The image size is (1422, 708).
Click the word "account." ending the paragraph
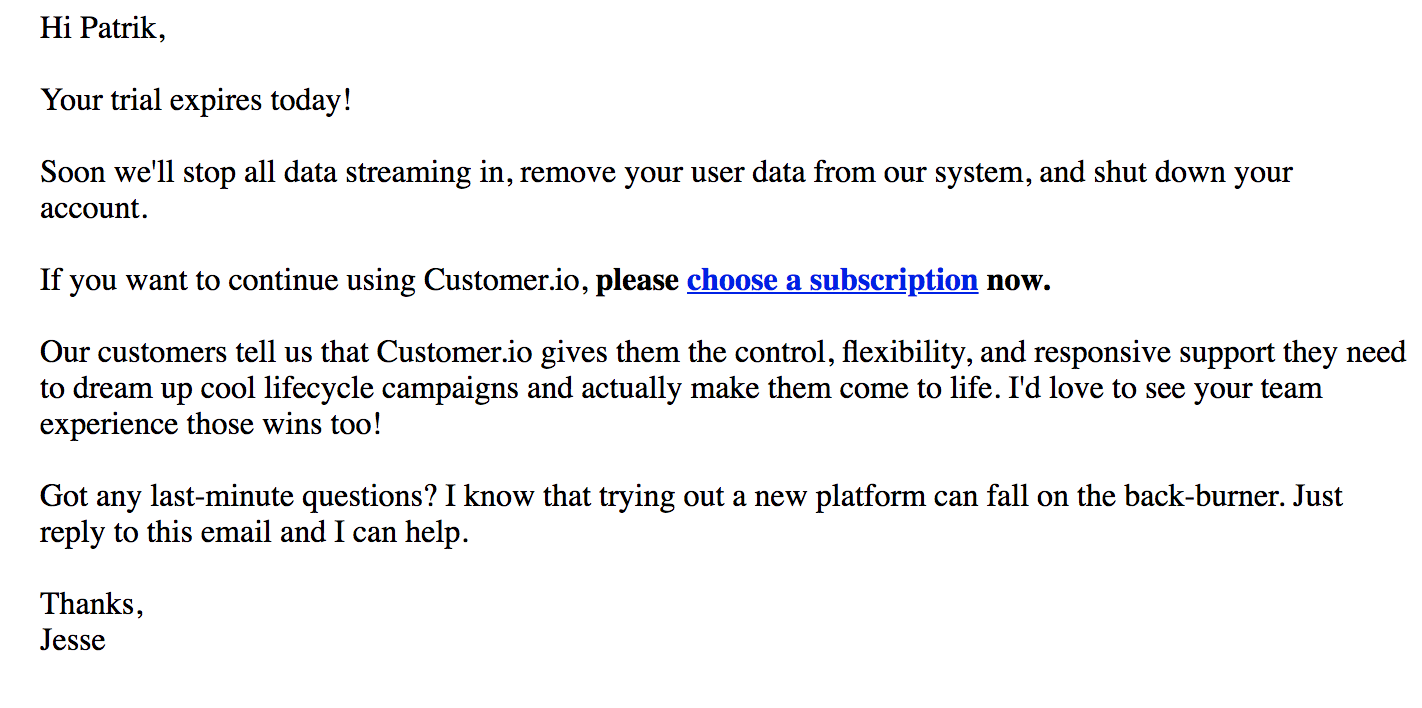pos(94,208)
